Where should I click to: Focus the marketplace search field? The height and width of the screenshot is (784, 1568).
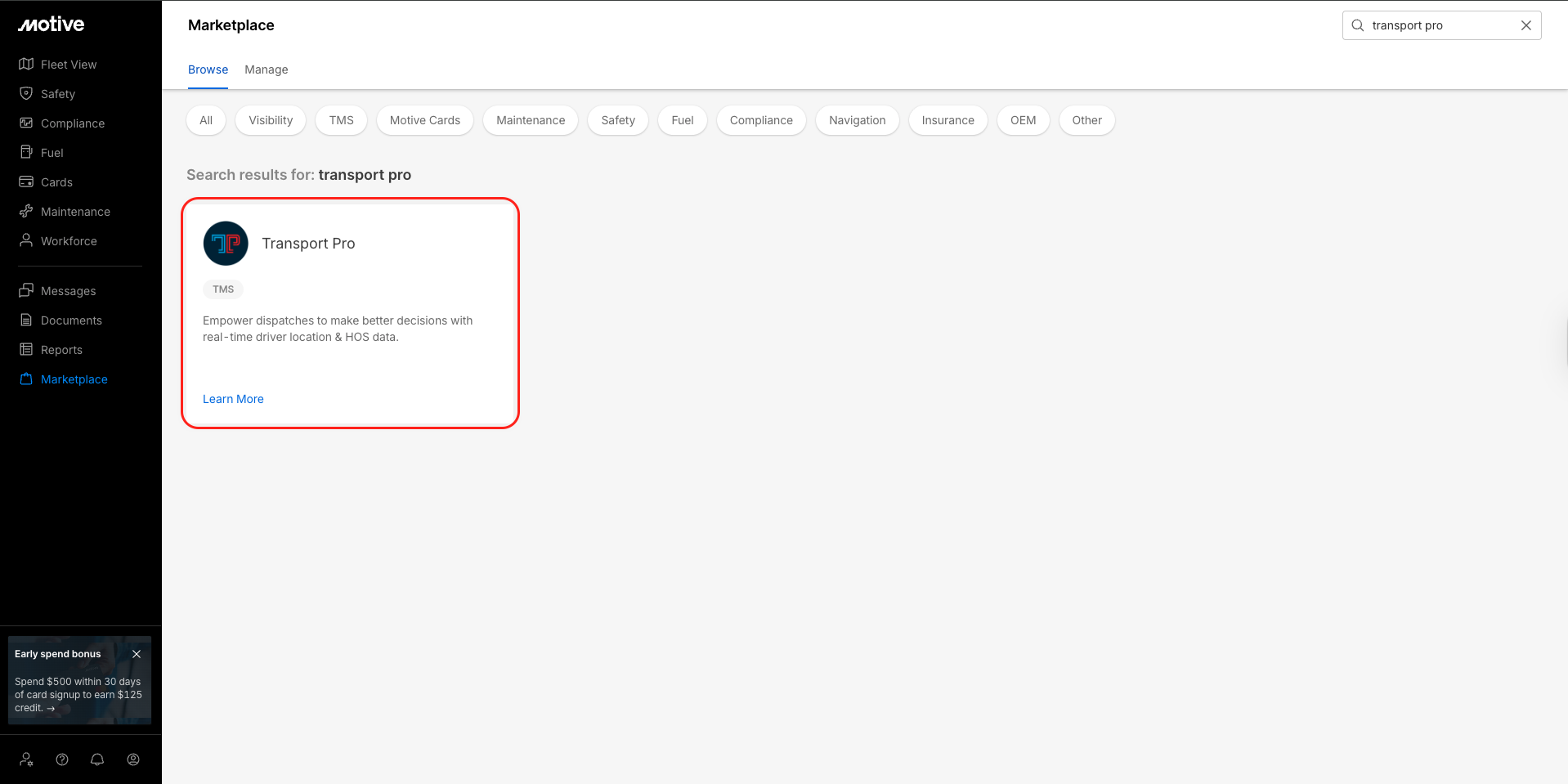pyautogui.click(x=1441, y=25)
